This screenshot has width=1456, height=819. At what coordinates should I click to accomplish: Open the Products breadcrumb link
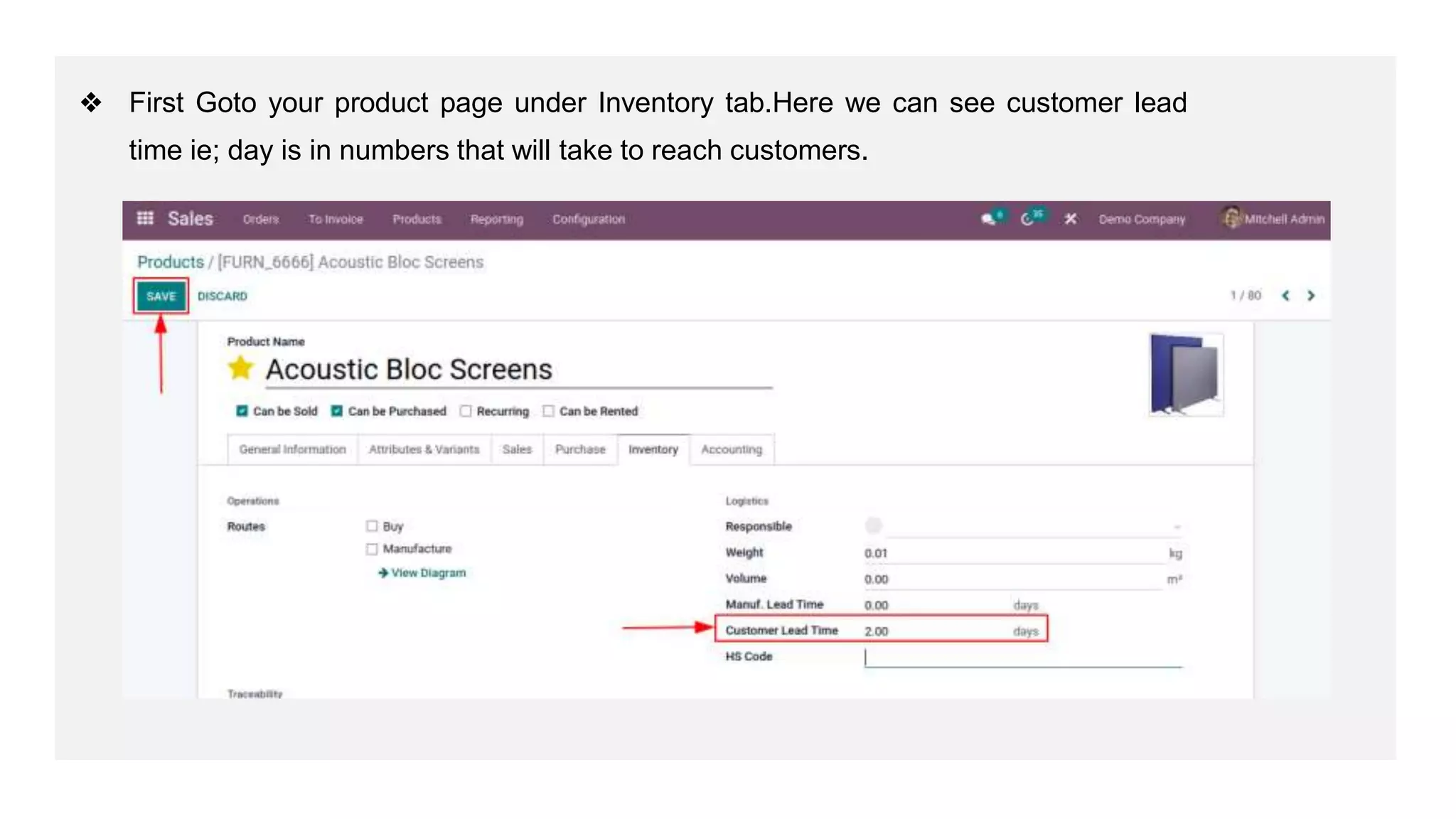(171, 262)
